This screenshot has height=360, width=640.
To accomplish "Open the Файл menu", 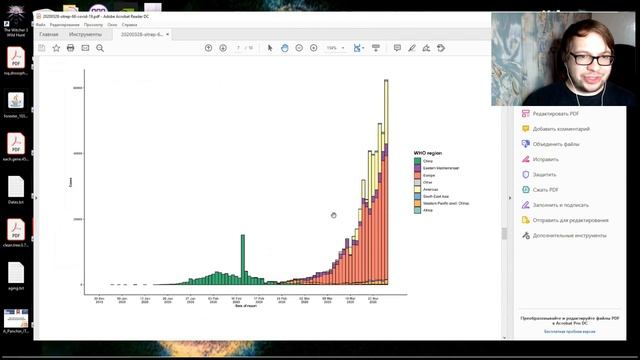I will (40, 25).
